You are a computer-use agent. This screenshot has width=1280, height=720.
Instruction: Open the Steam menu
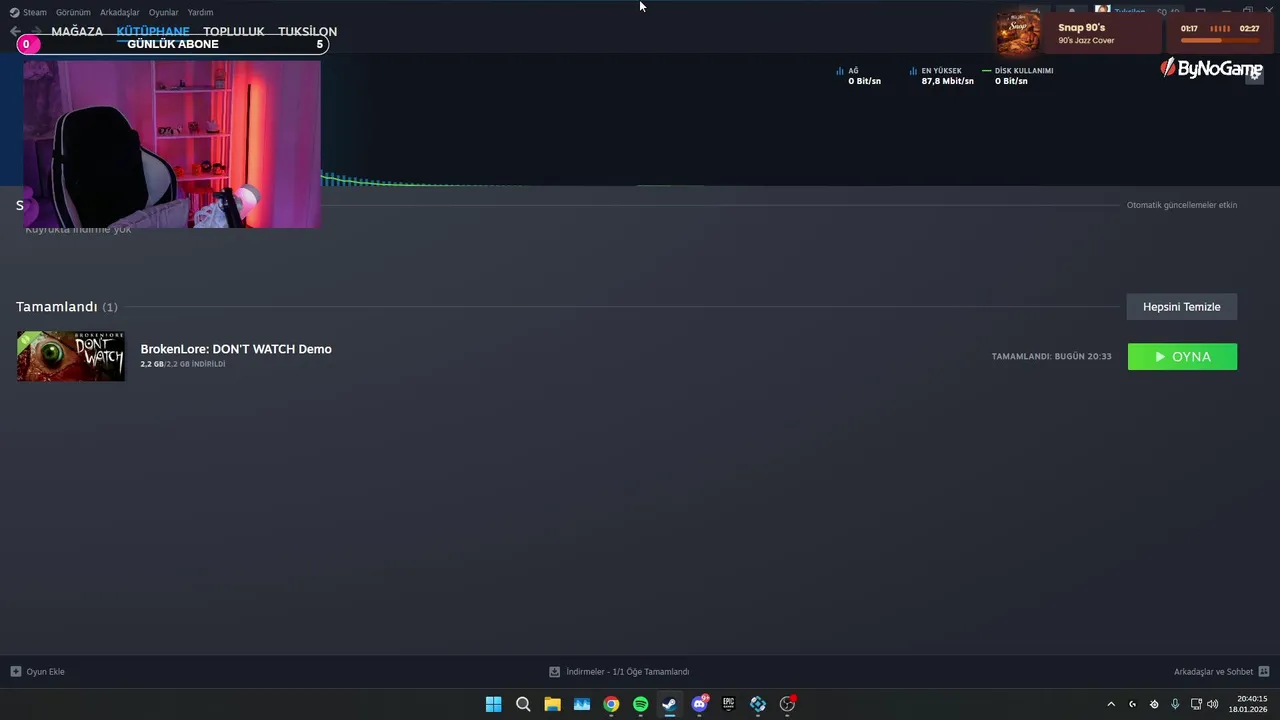(x=28, y=12)
